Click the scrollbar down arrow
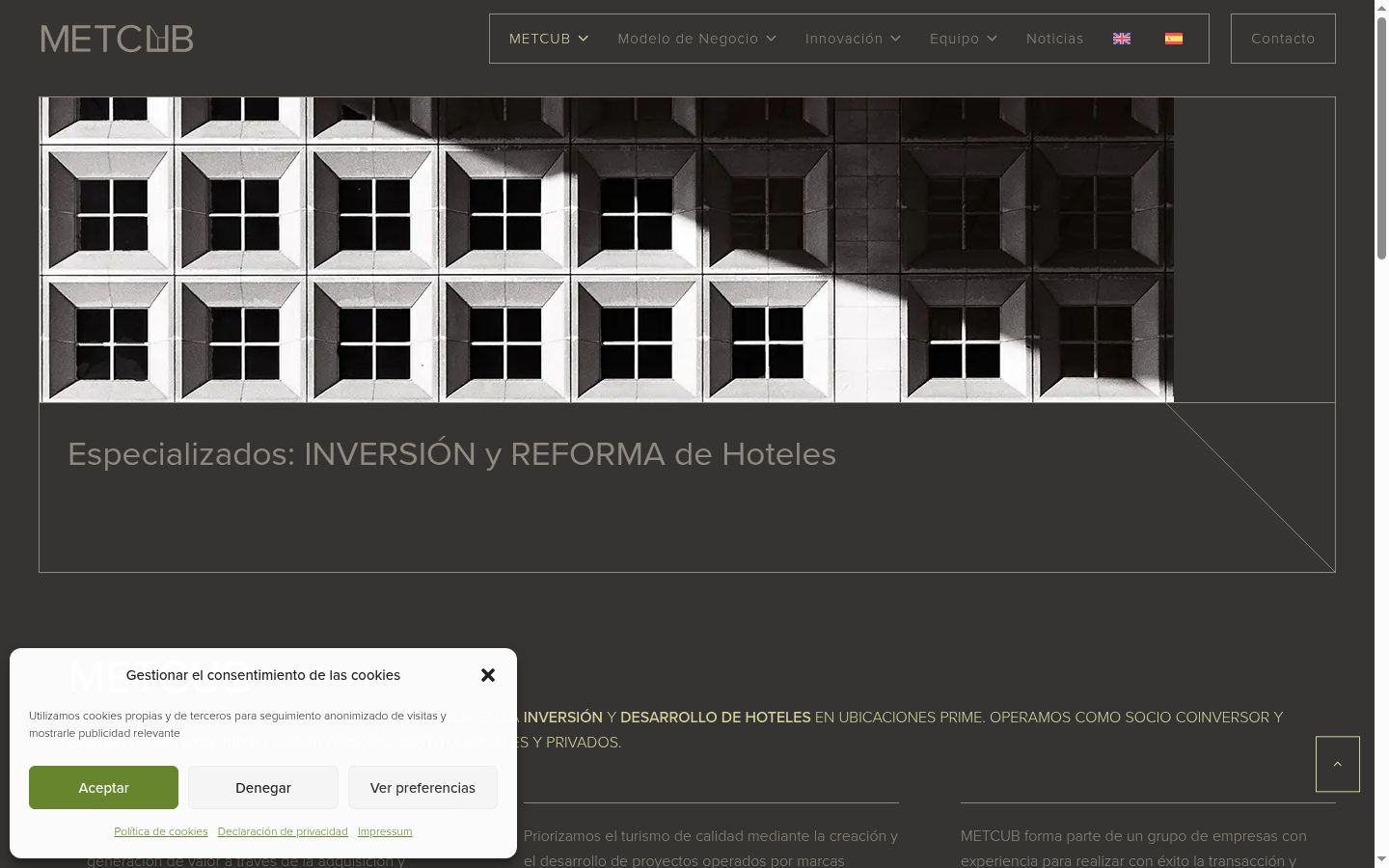The image size is (1389, 868). click(x=1381, y=859)
